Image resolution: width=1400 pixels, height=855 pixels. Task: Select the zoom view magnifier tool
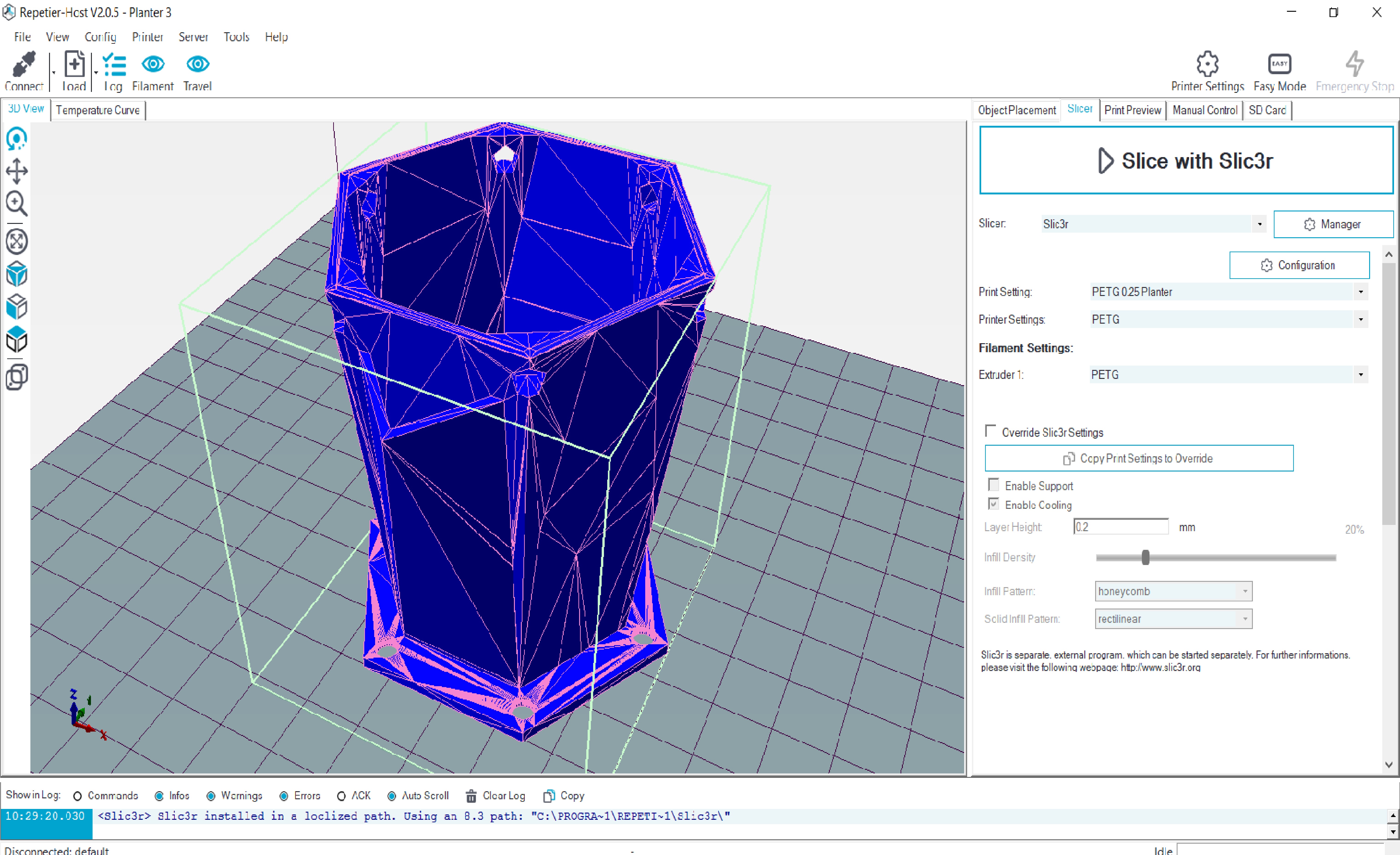point(17,204)
